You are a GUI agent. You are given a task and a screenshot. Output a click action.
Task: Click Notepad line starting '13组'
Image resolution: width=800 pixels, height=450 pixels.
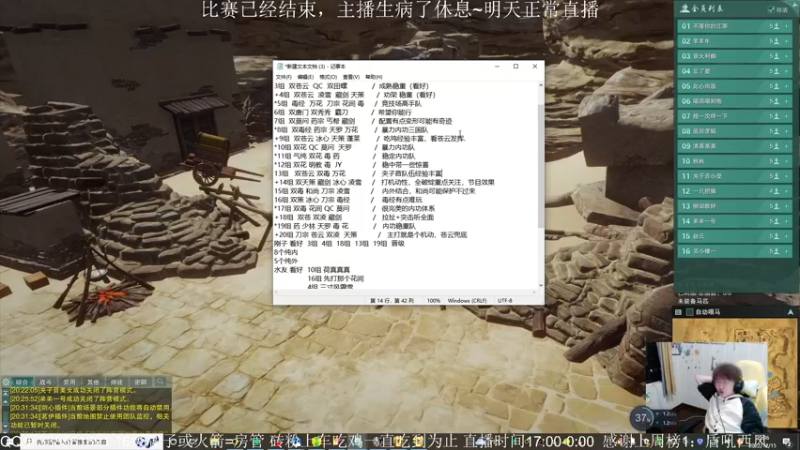pyautogui.click(x=358, y=173)
